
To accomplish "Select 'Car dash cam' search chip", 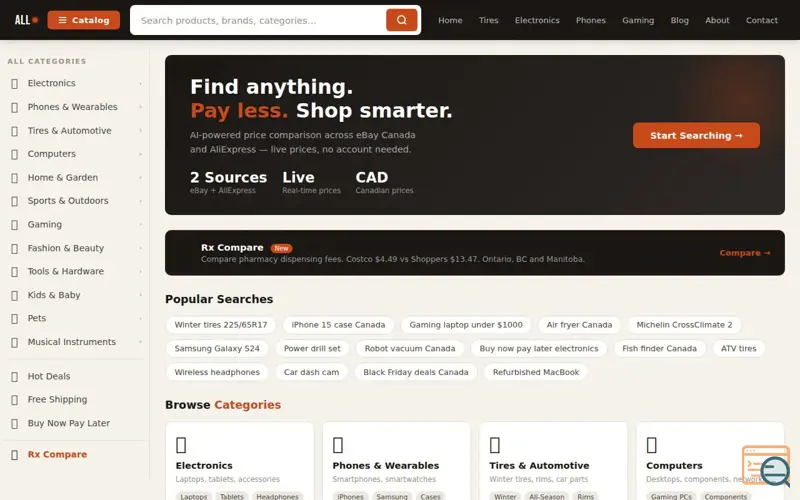I will point(311,372).
